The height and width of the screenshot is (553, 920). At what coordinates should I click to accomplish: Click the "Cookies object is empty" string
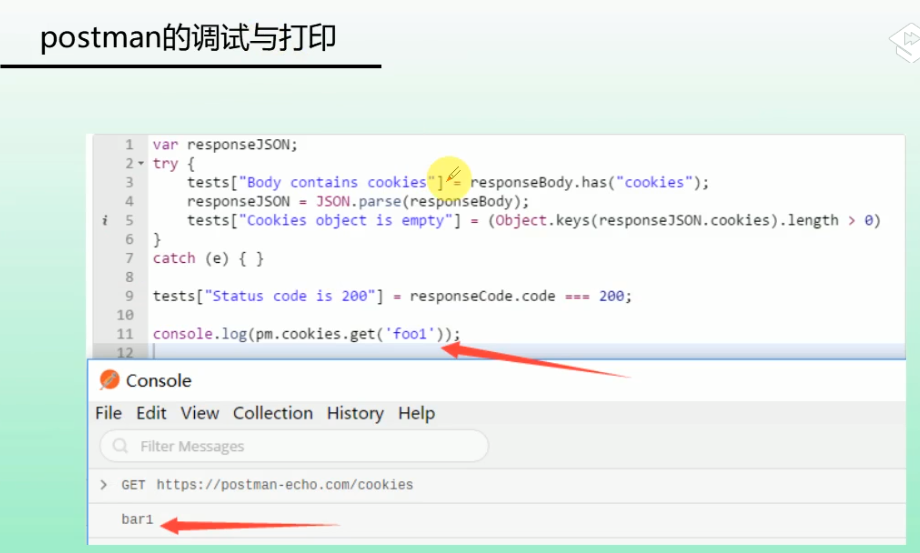coord(346,220)
